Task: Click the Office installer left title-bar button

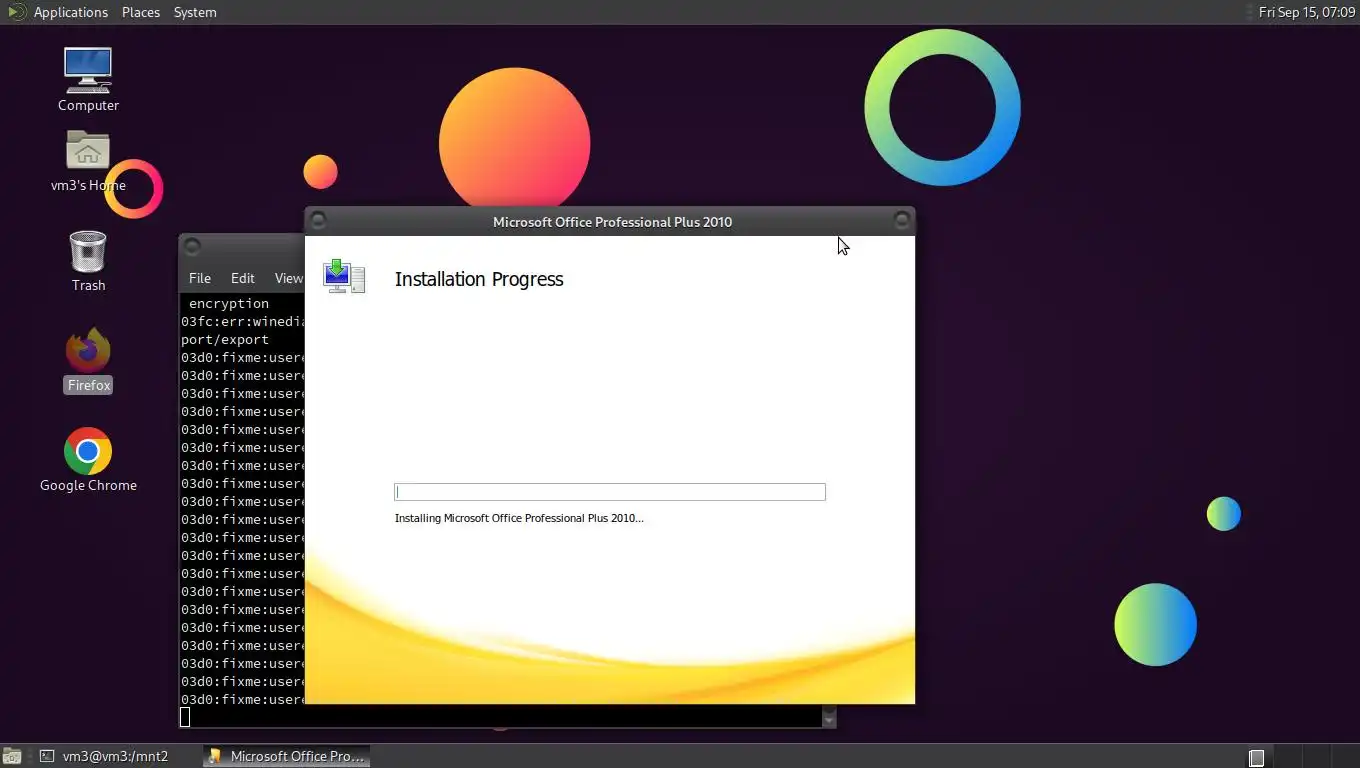Action: pos(318,220)
